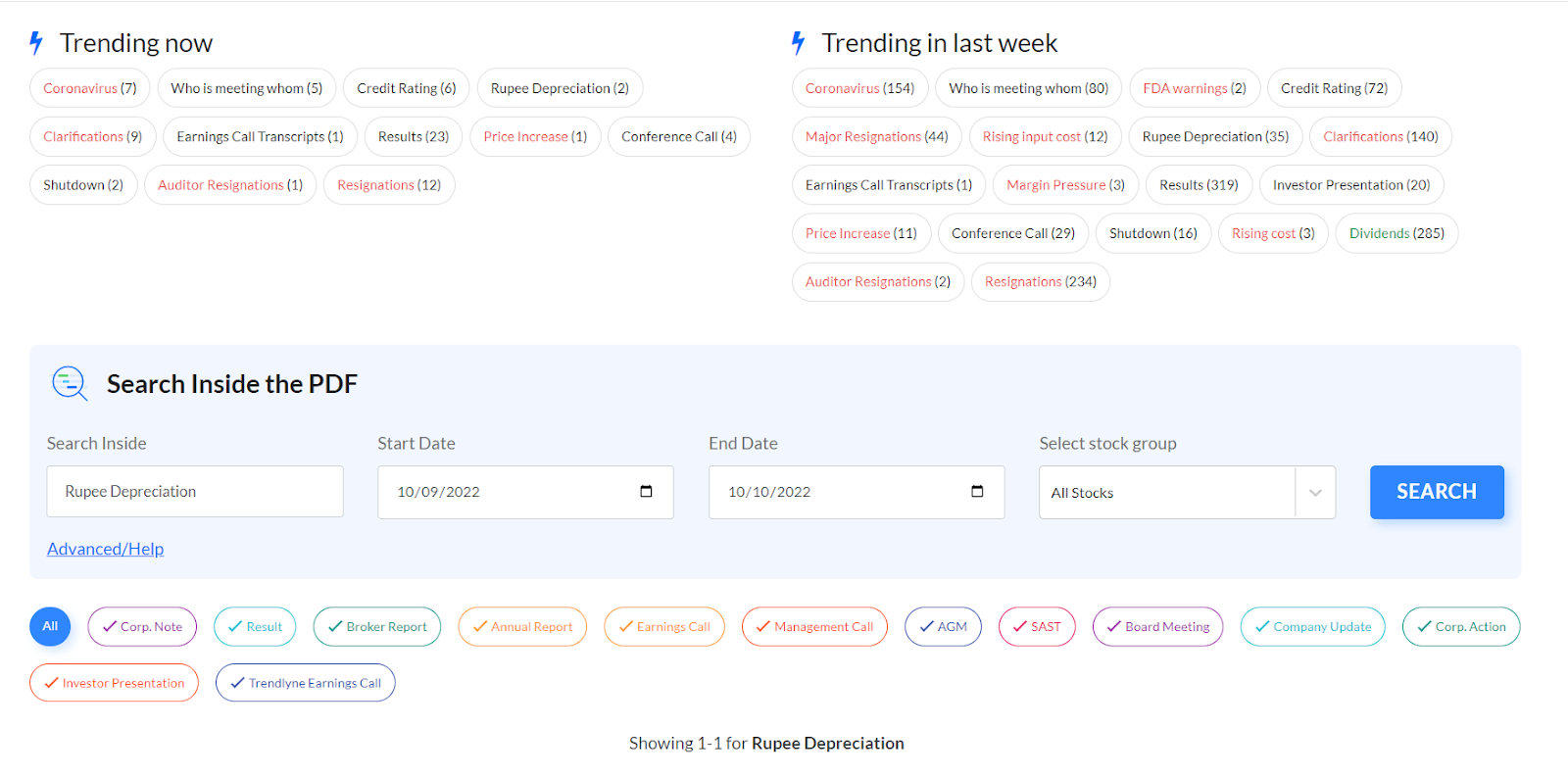Select Dividends (285) tag
1568x777 pixels.
point(1397,233)
